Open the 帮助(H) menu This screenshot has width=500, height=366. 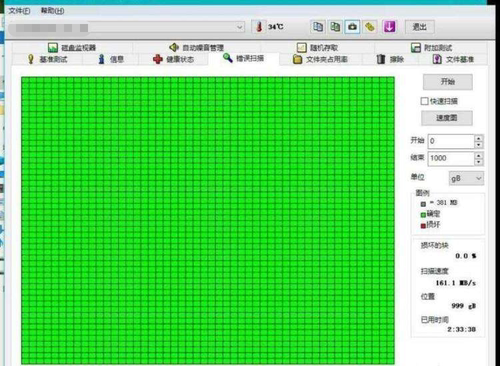(x=52, y=11)
